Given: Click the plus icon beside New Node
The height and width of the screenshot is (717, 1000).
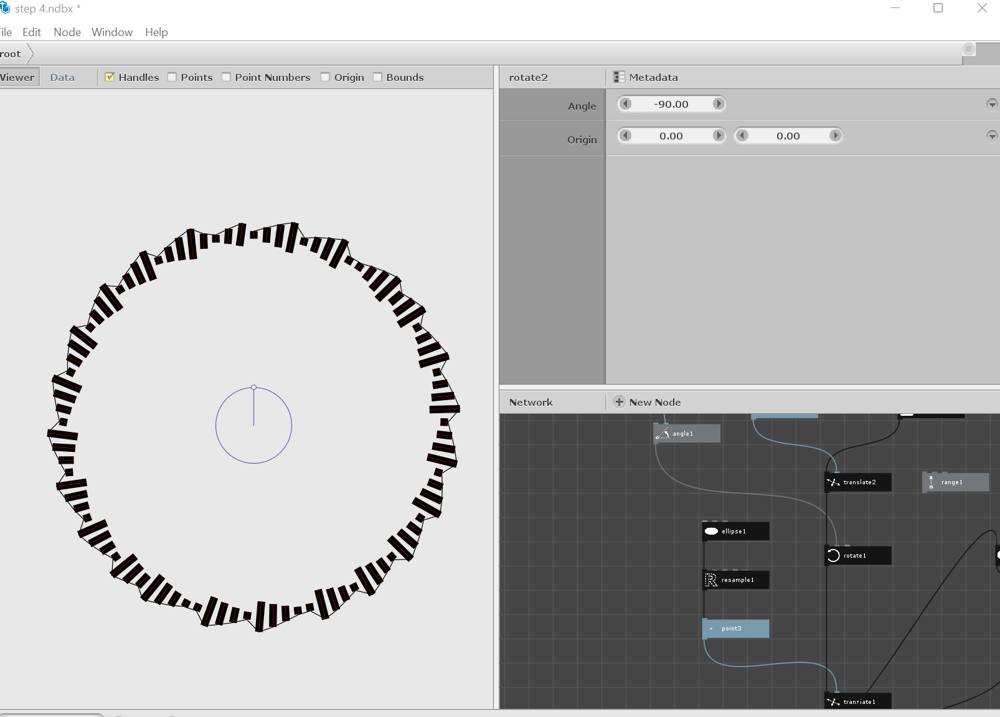Looking at the screenshot, I should click(619, 402).
